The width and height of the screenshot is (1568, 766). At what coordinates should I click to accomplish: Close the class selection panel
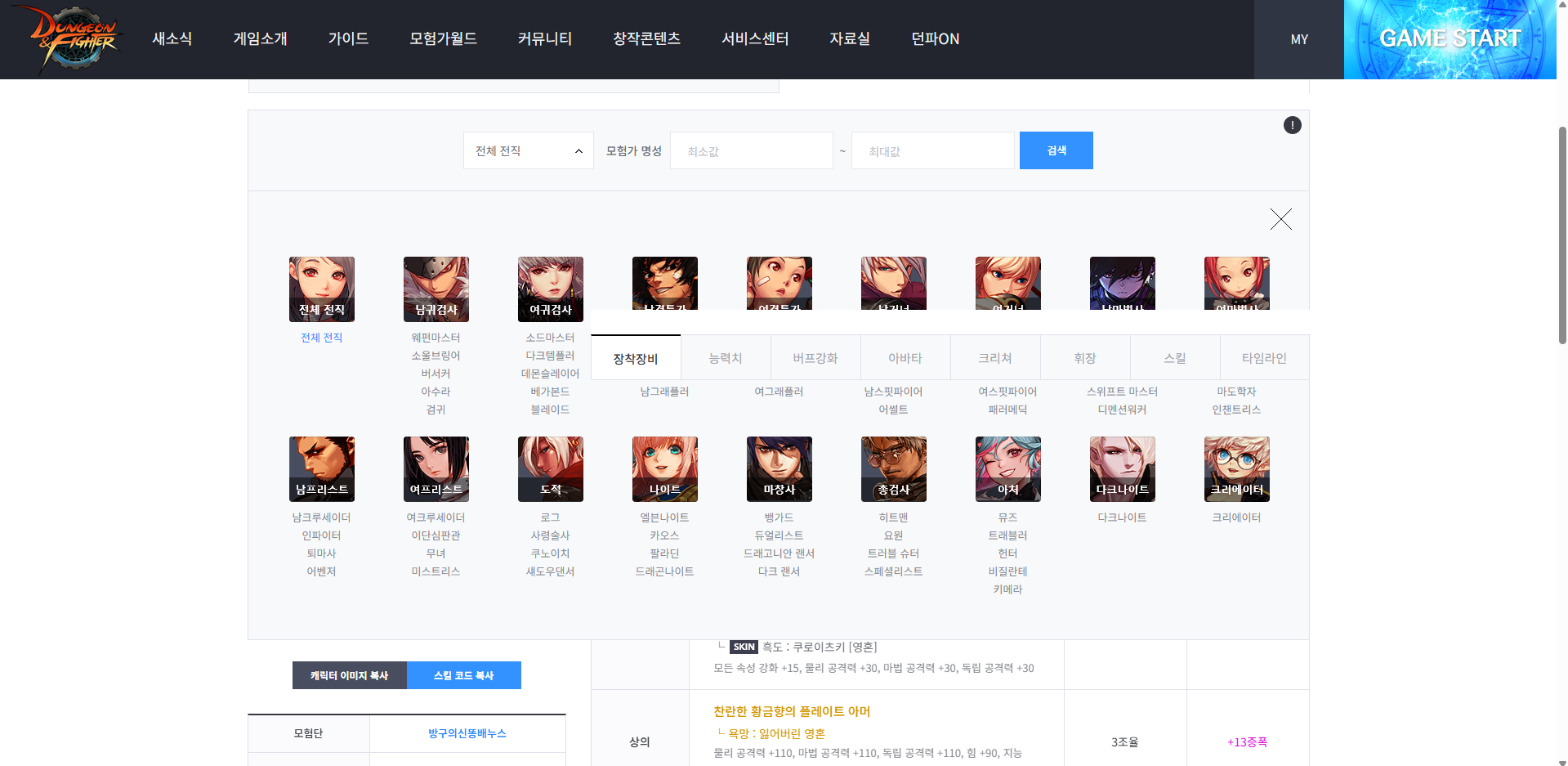(x=1280, y=219)
